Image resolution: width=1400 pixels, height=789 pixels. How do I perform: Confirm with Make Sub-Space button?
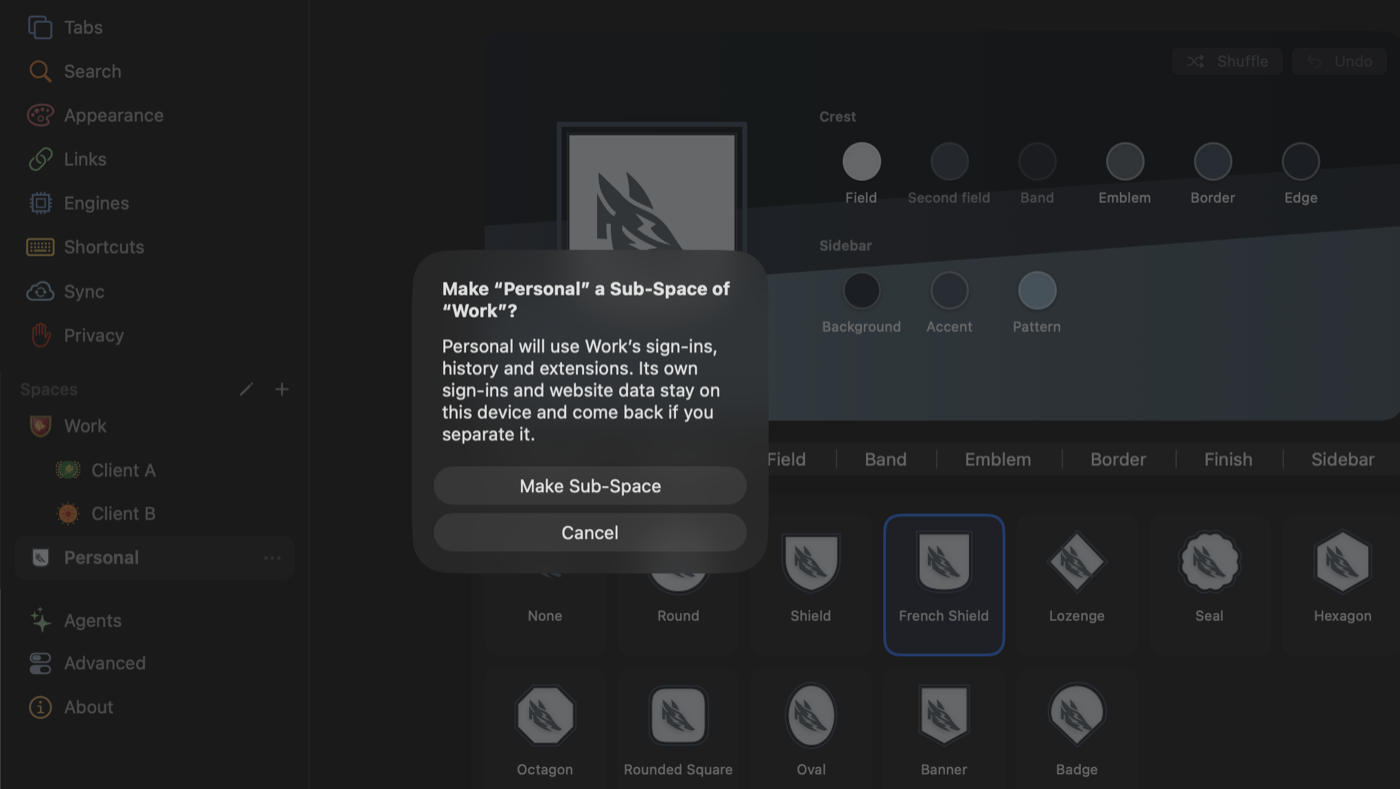(x=590, y=486)
